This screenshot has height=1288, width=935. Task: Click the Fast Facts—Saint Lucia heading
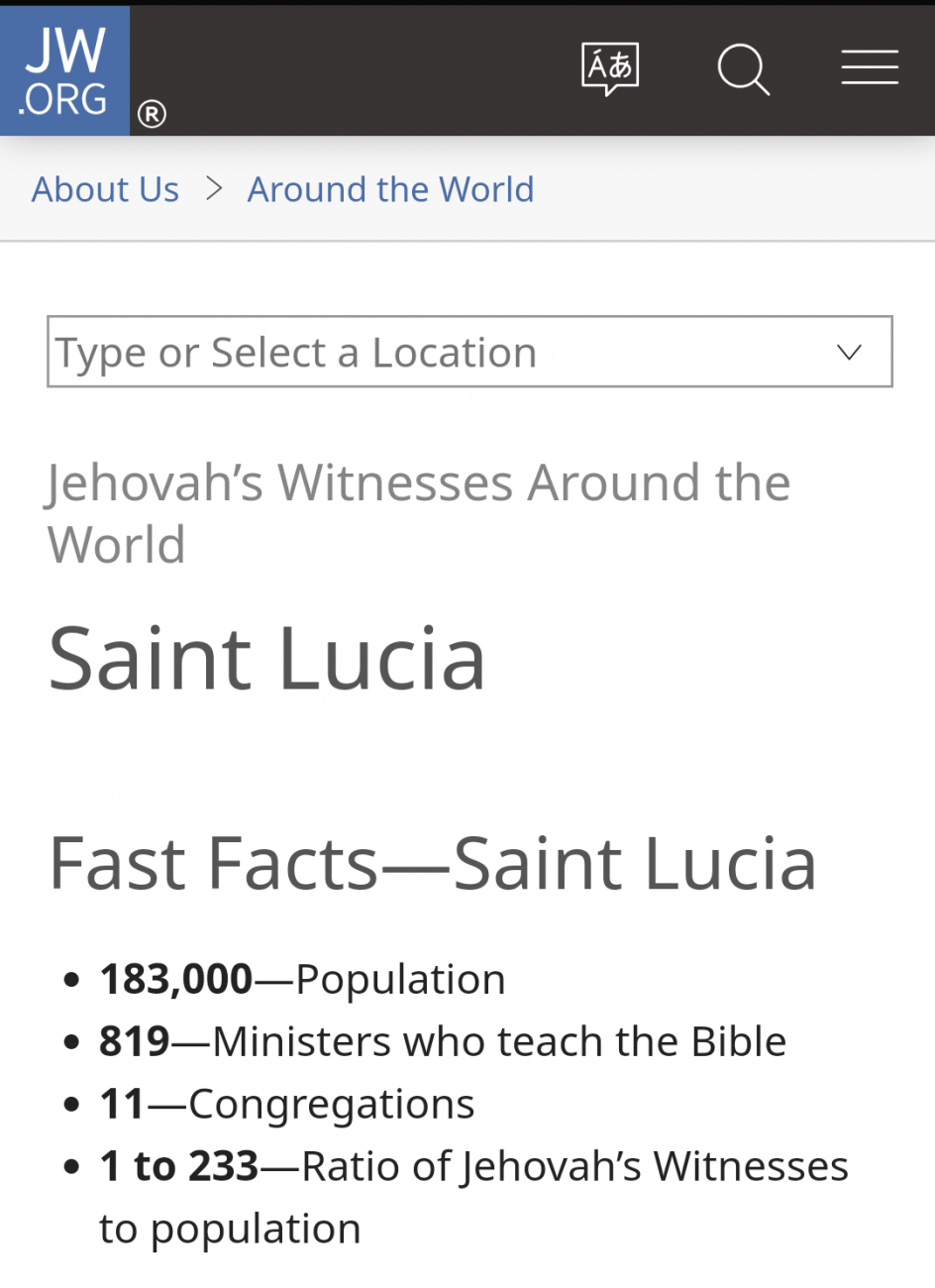click(x=433, y=863)
